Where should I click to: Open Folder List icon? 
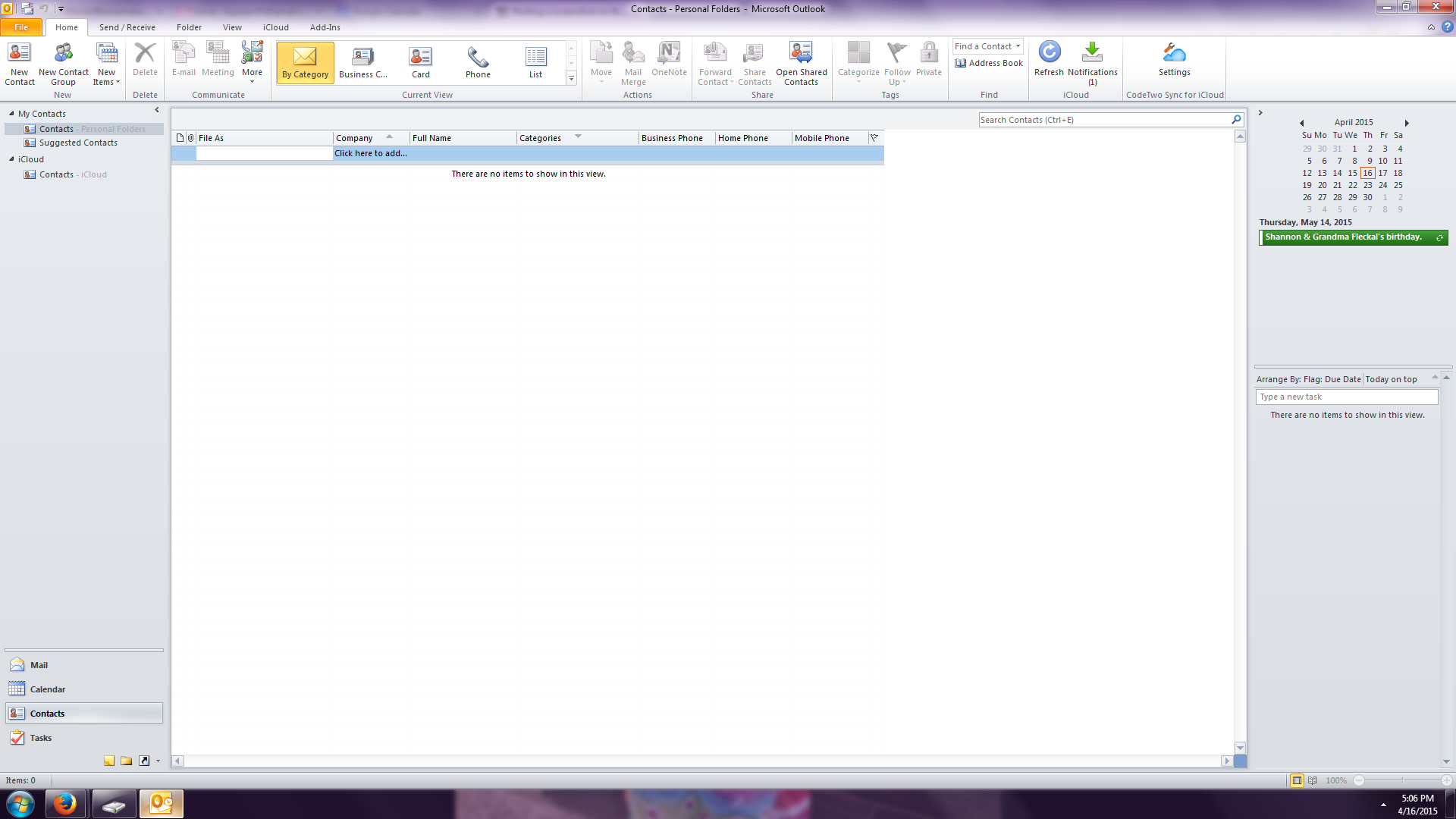[x=127, y=761]
